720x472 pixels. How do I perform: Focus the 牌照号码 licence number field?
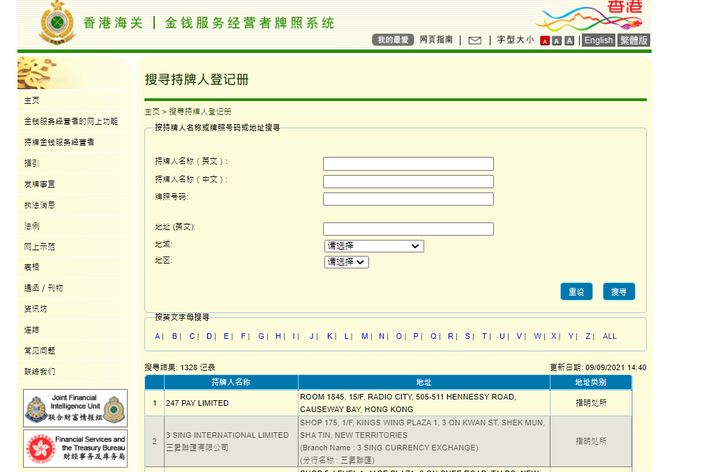coord(408,199)
